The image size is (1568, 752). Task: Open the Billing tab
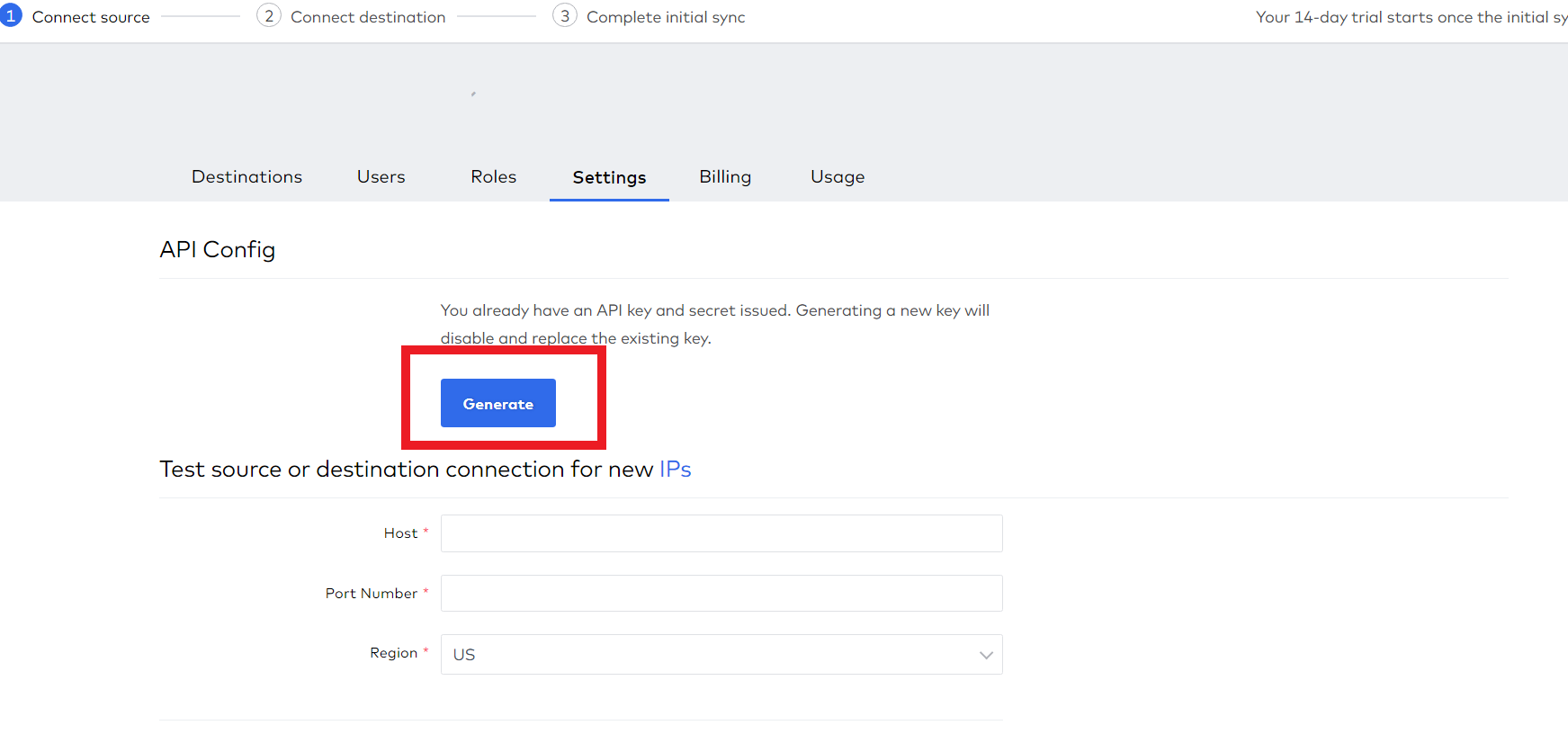point(725,177)
